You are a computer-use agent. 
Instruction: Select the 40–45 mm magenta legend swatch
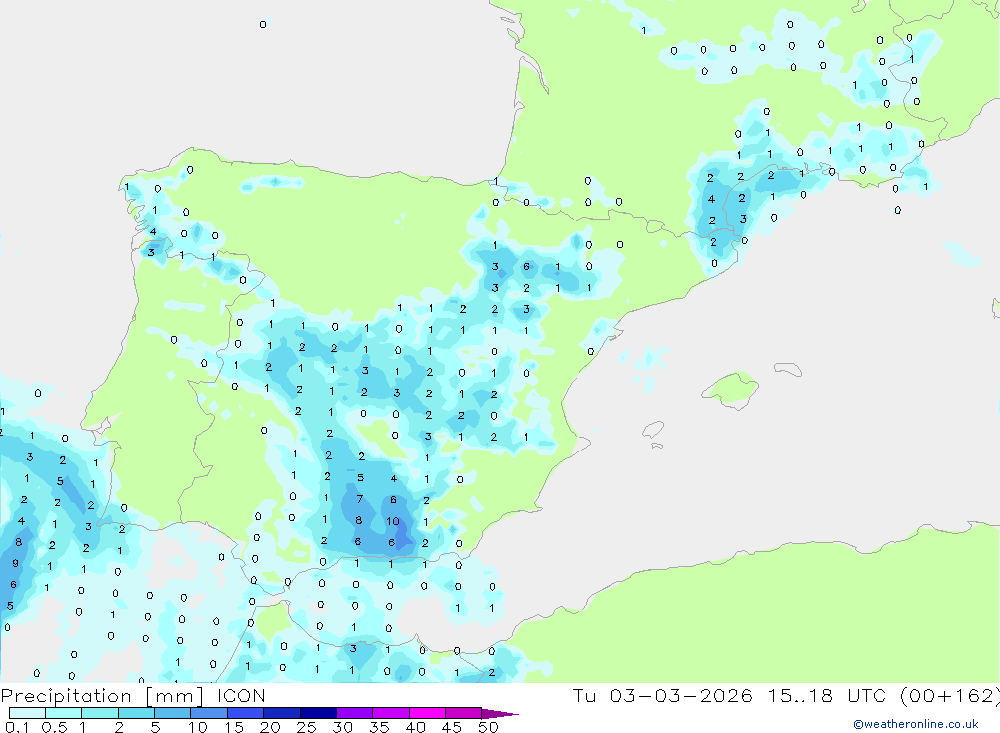click(x=427, y=713)
